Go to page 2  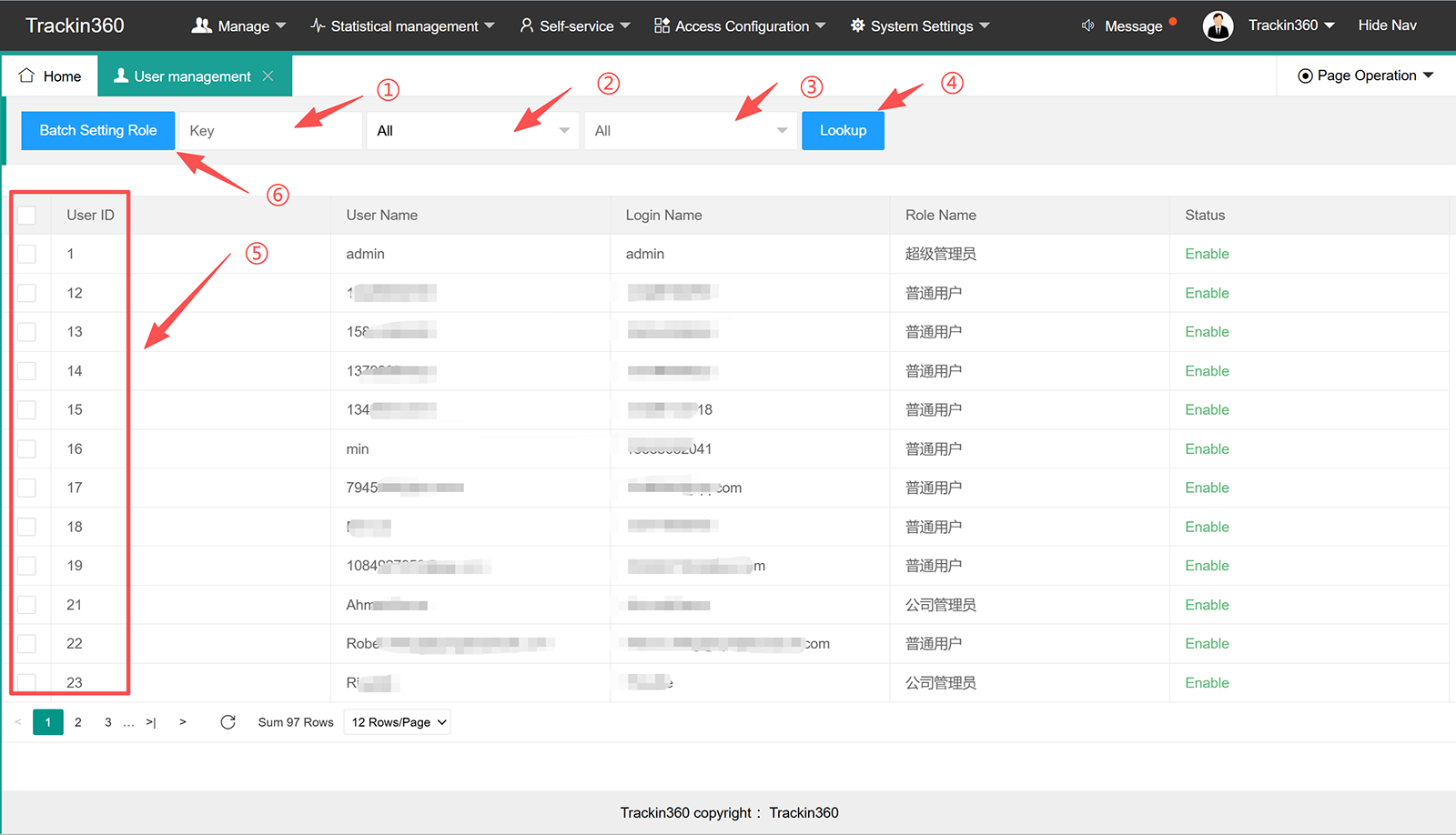tap(78, 722)
